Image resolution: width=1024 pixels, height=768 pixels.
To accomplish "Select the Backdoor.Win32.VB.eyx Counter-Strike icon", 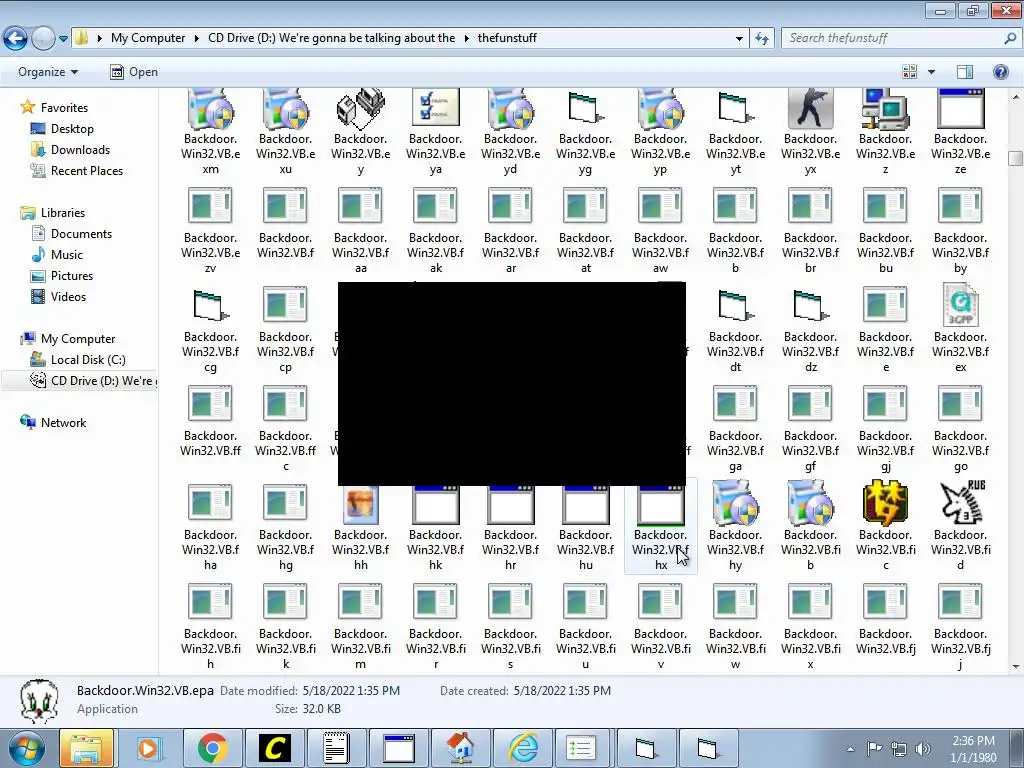I will point(810,108).
